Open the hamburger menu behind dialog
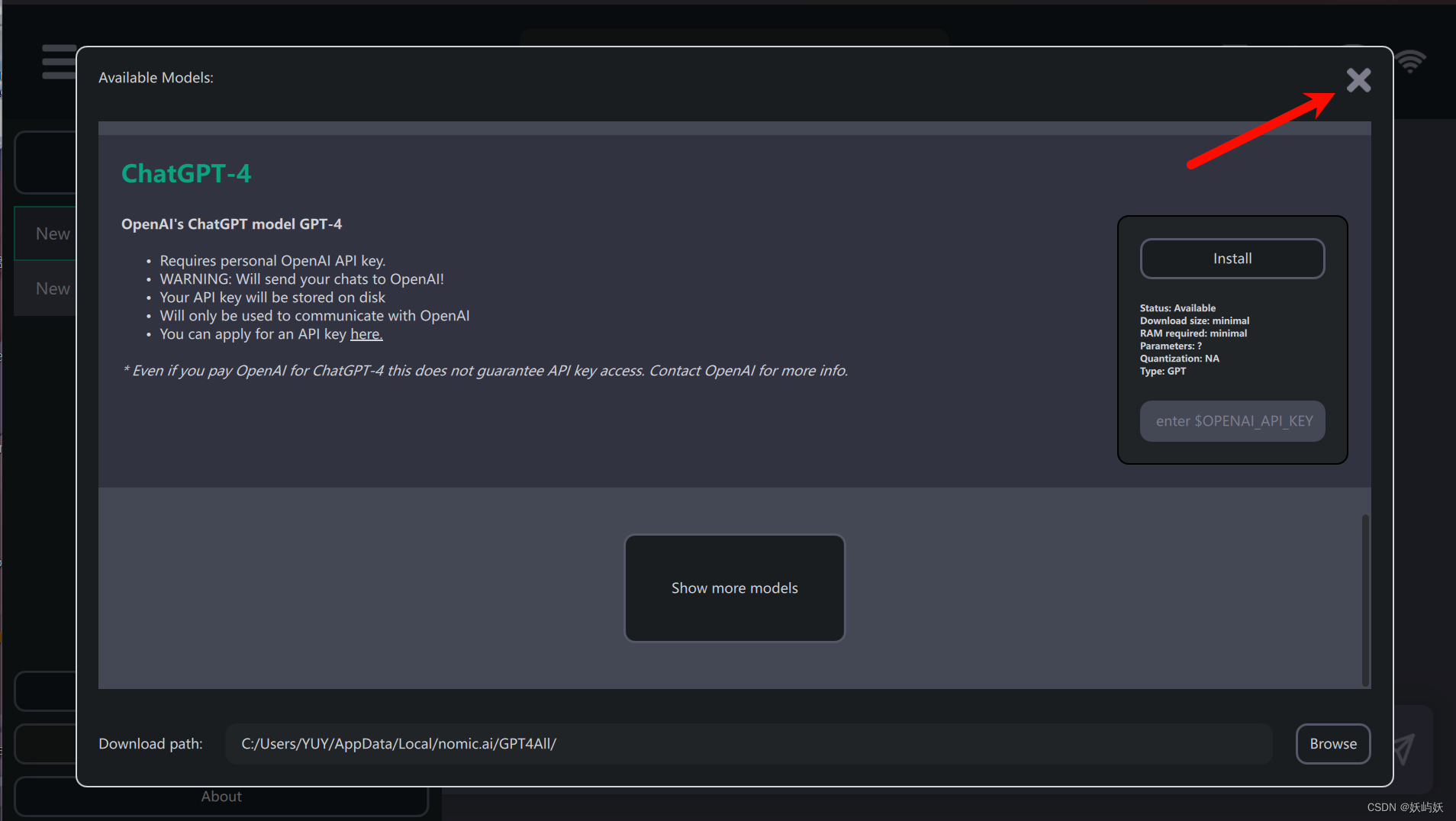Screen dimensions: 1456x821 click(59, 62)
